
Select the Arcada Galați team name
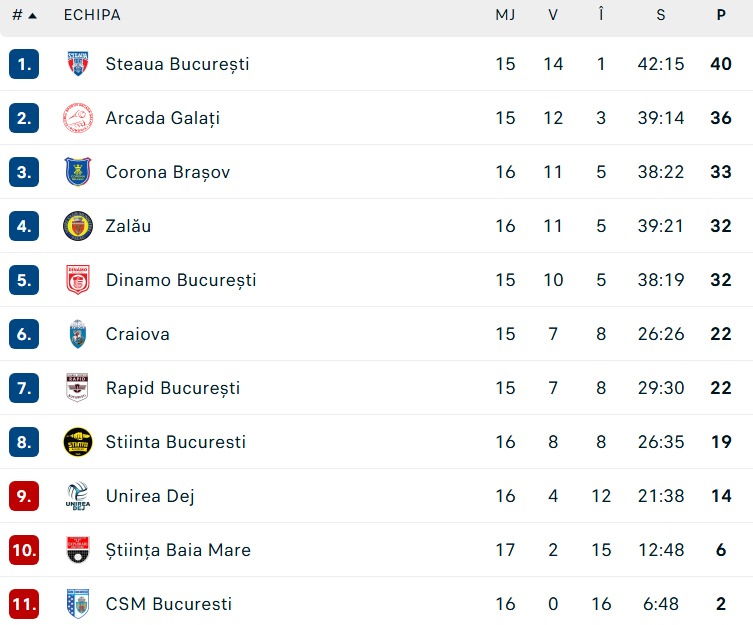pyautogui.click(x=162, y=118)
